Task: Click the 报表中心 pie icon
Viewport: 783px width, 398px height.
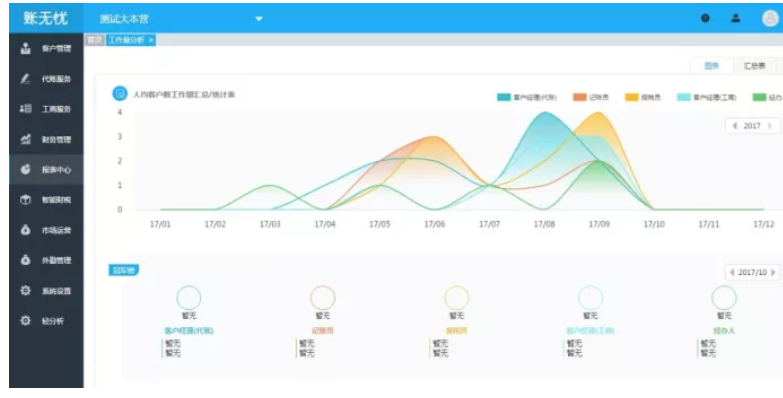Action: tap(25, 169)
